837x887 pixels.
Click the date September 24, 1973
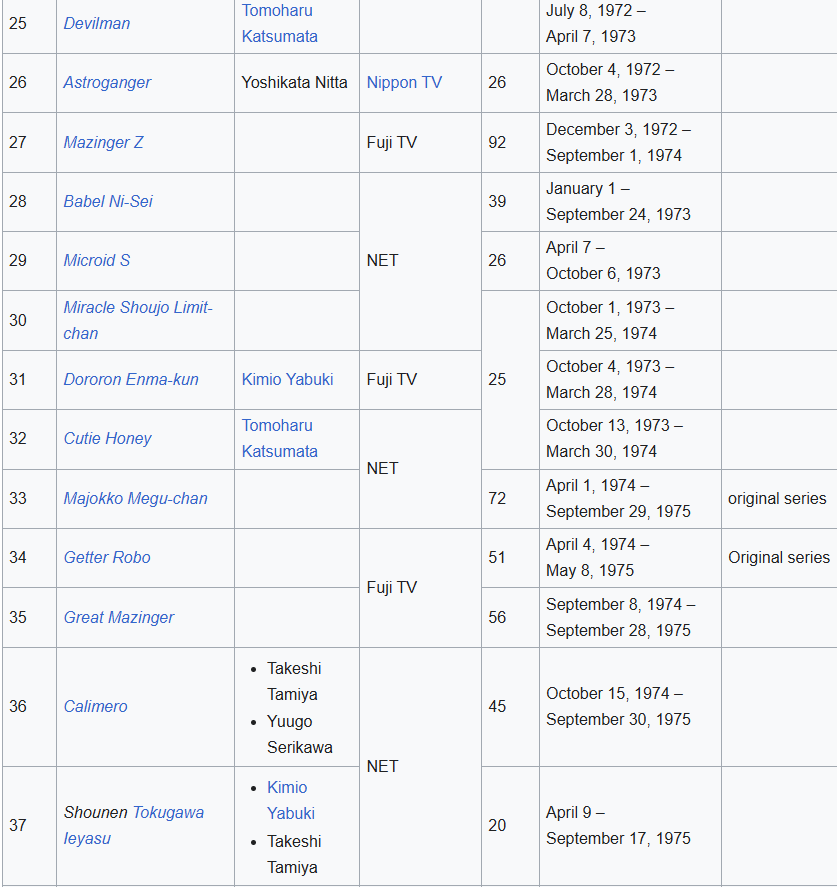click(618, 214)
